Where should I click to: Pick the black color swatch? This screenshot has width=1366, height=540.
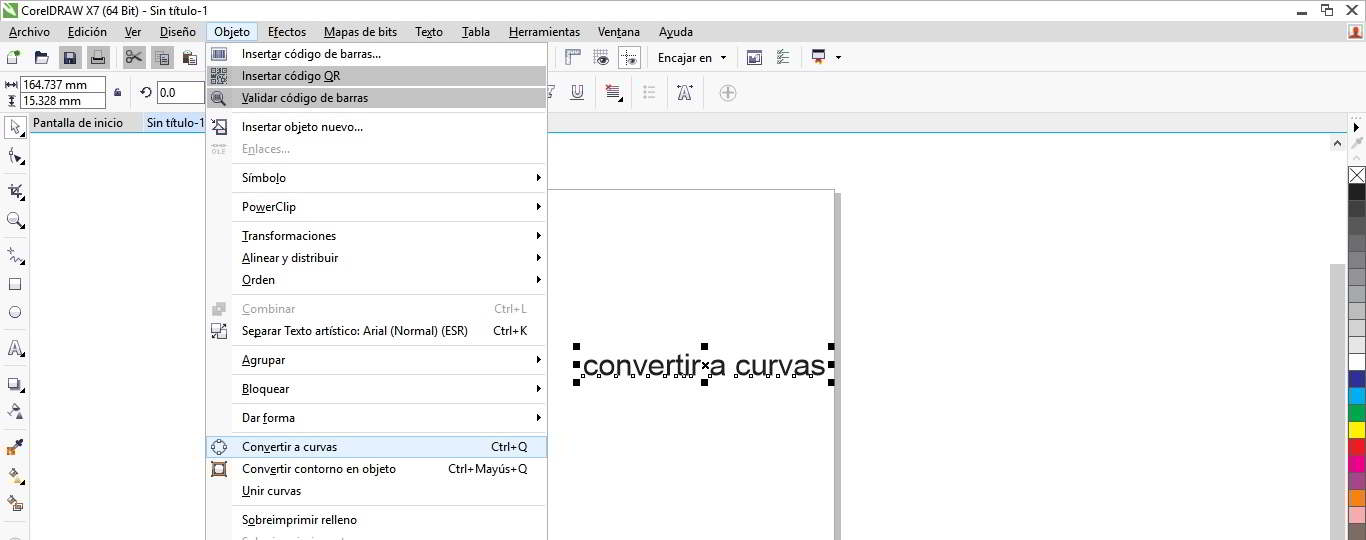(x=1357, y=192)
